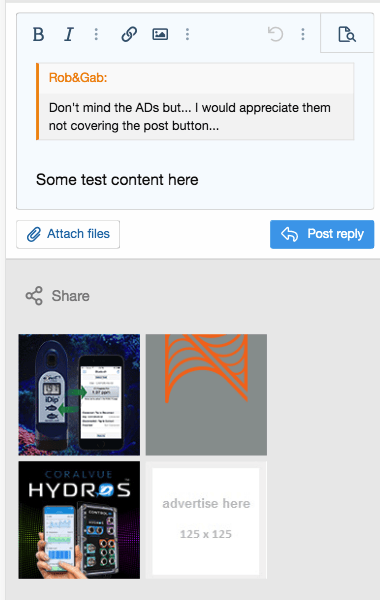This screenshot has height=600, width=380.
Task: Click the undo arrow icon
Action: [275, 34]
